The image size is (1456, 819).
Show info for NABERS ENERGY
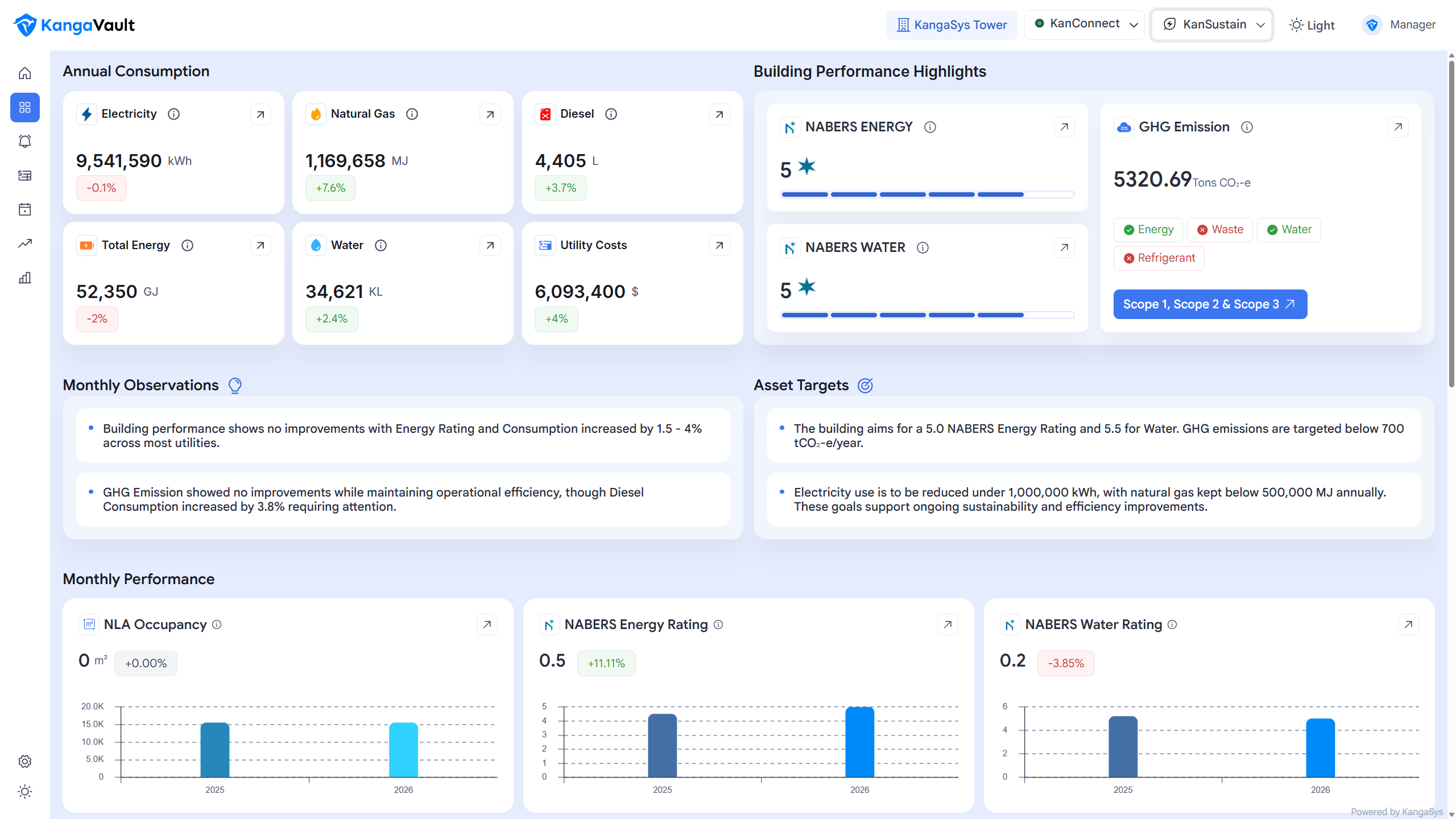[x=930, y=127]
